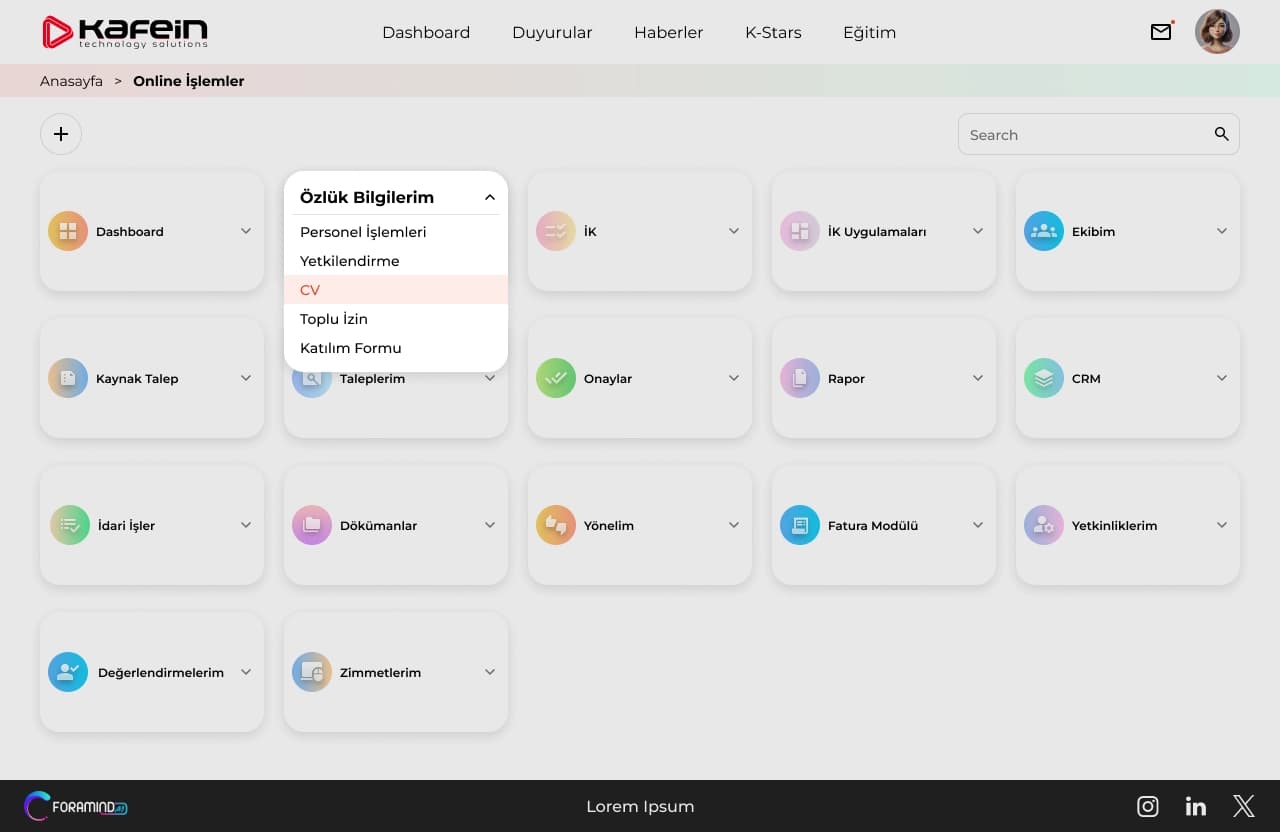Open Duyurular in the top navigation
The image size is (1280, 832).
tap(552, 32)
